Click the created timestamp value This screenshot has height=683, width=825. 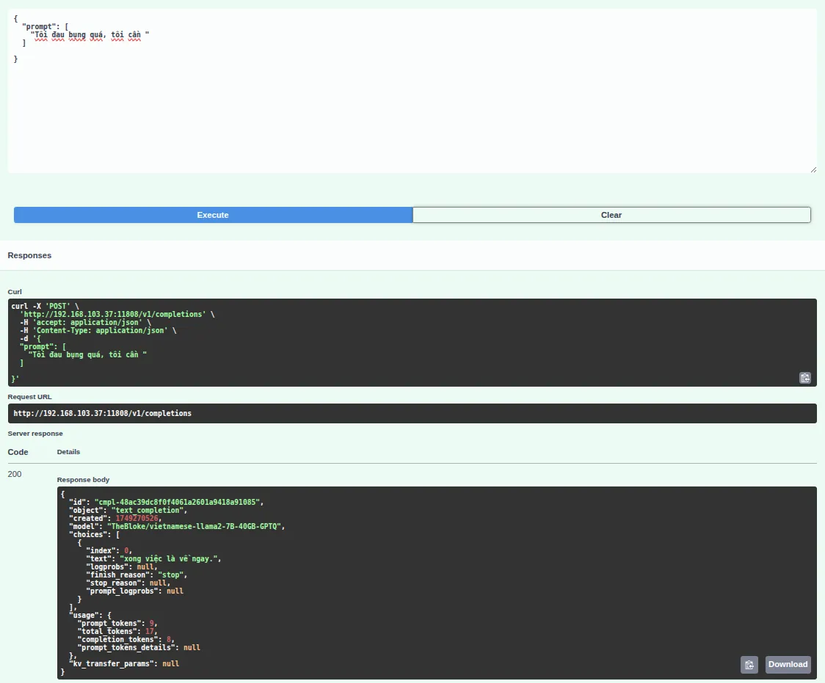[137, 518]
